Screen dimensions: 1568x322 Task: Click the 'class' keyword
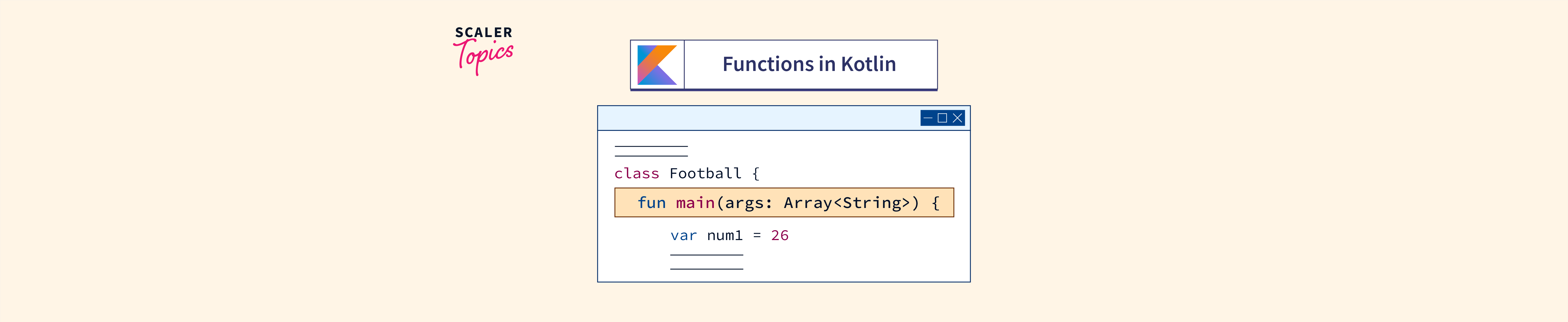pyautogui.click(x=637, y=174)
